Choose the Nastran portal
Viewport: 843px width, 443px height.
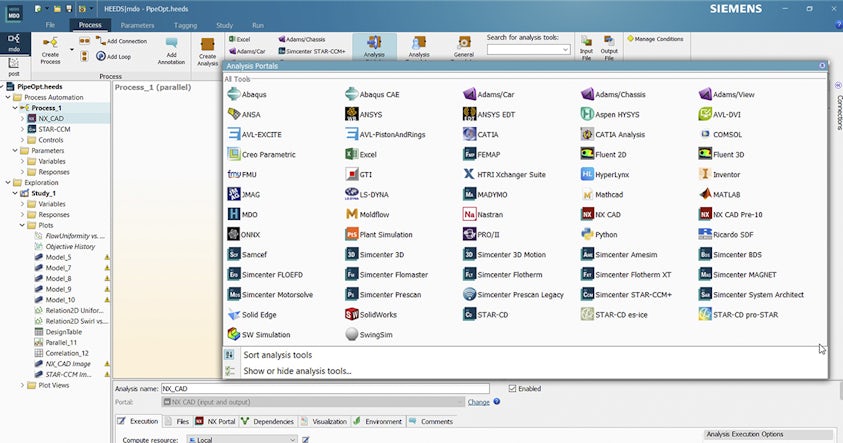[483, 214]
